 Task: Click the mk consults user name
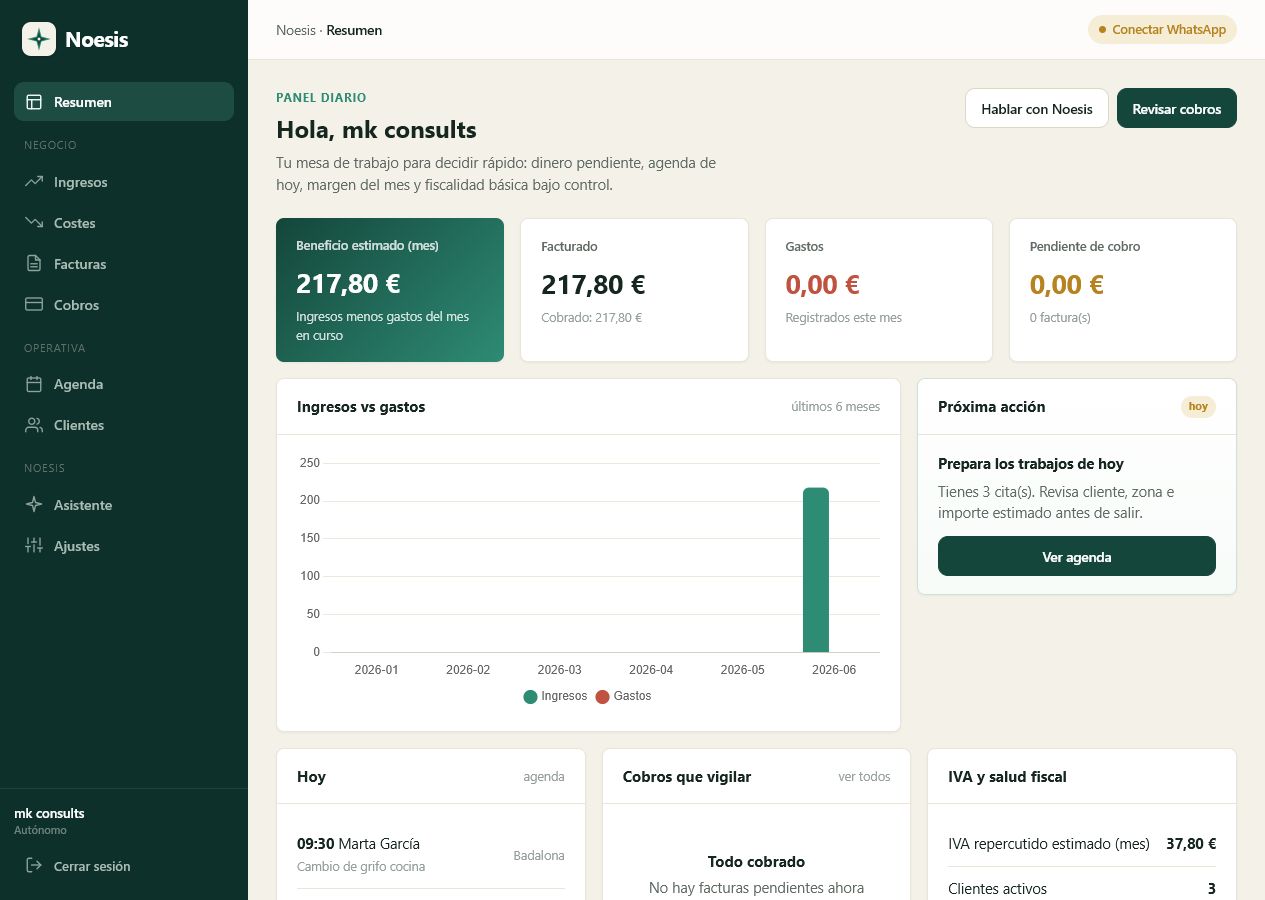click(x=49, y=814)
